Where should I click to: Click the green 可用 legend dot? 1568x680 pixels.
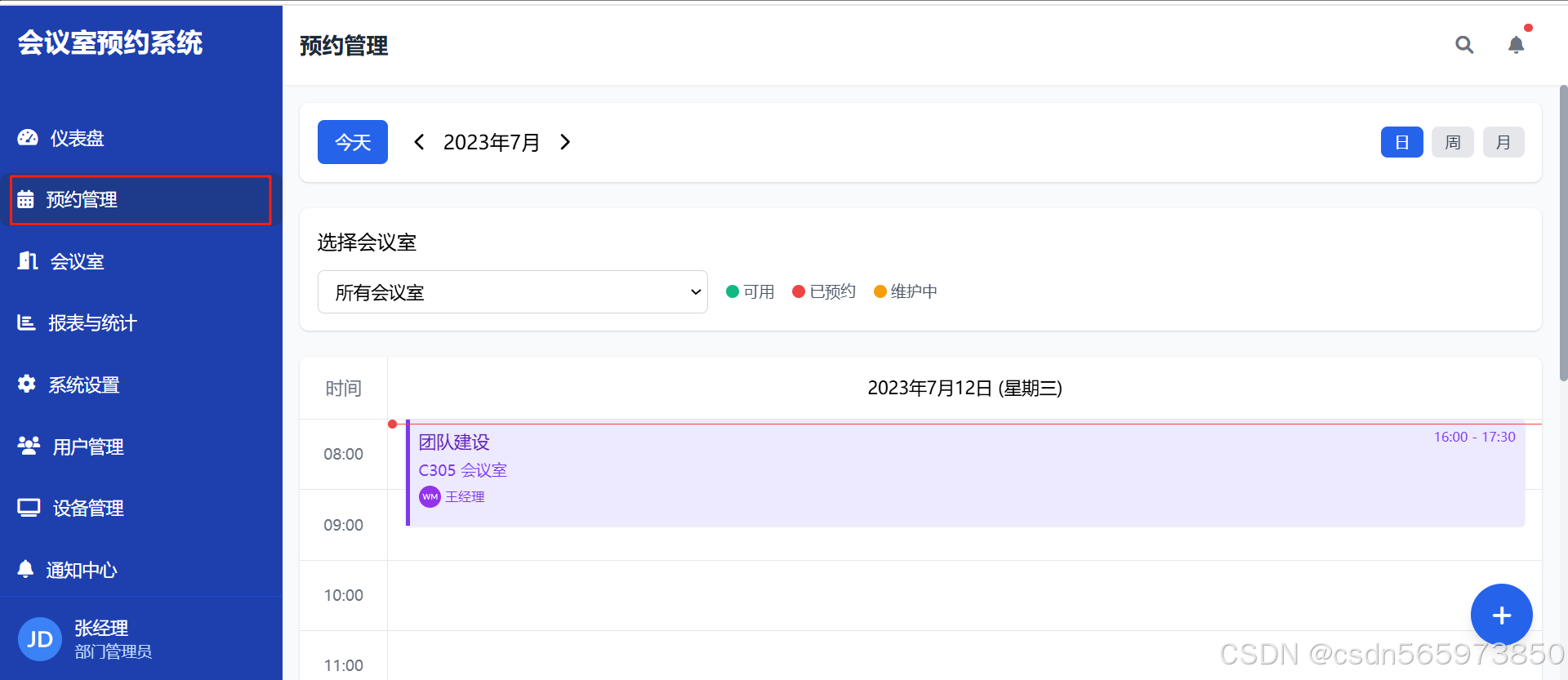tap(733, 291)
